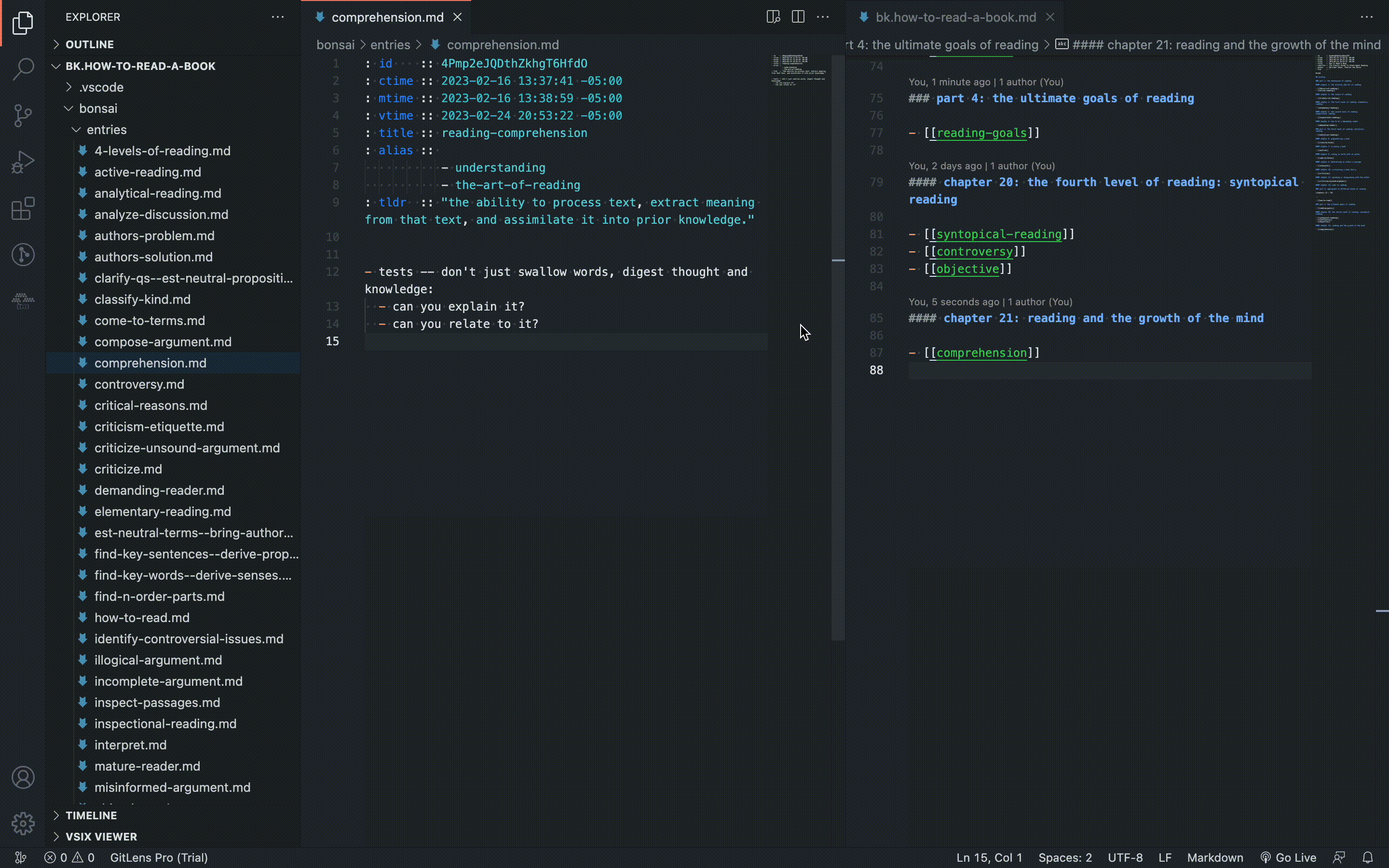Collapse the BK.HOW-TO-READ-A-BOOK root folder
Screen dimensions: 1389x868
pos(173,66)
